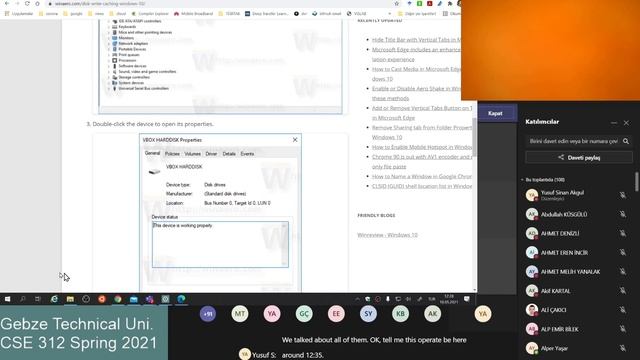Click the Kapat button
Viewport: 640px width, 360px height.
pyautogui.click(x=495, y=113)
